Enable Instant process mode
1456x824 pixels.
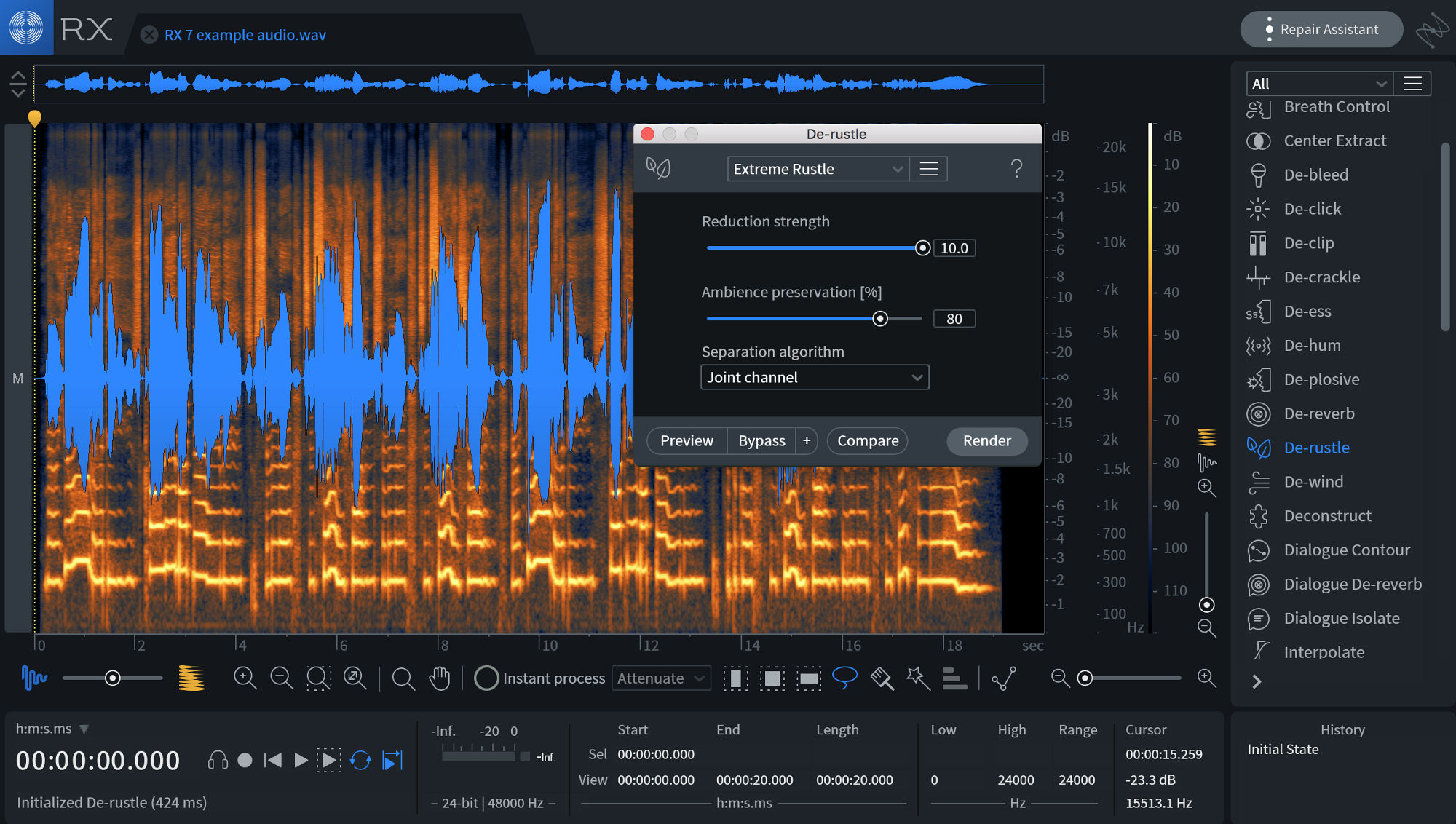click(486, 678)
